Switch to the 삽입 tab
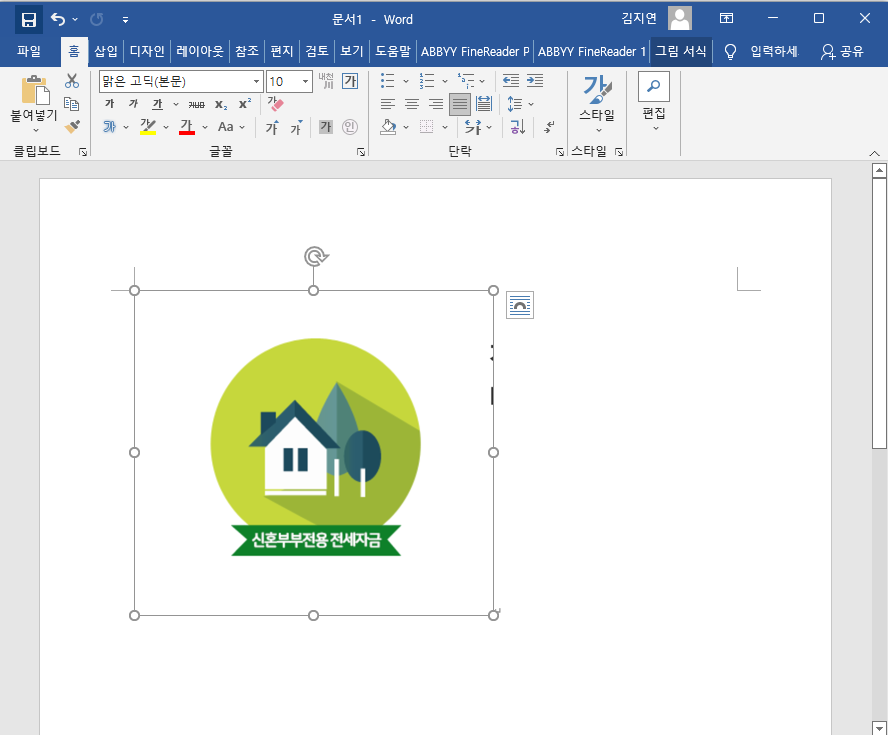 coord(106,52)
